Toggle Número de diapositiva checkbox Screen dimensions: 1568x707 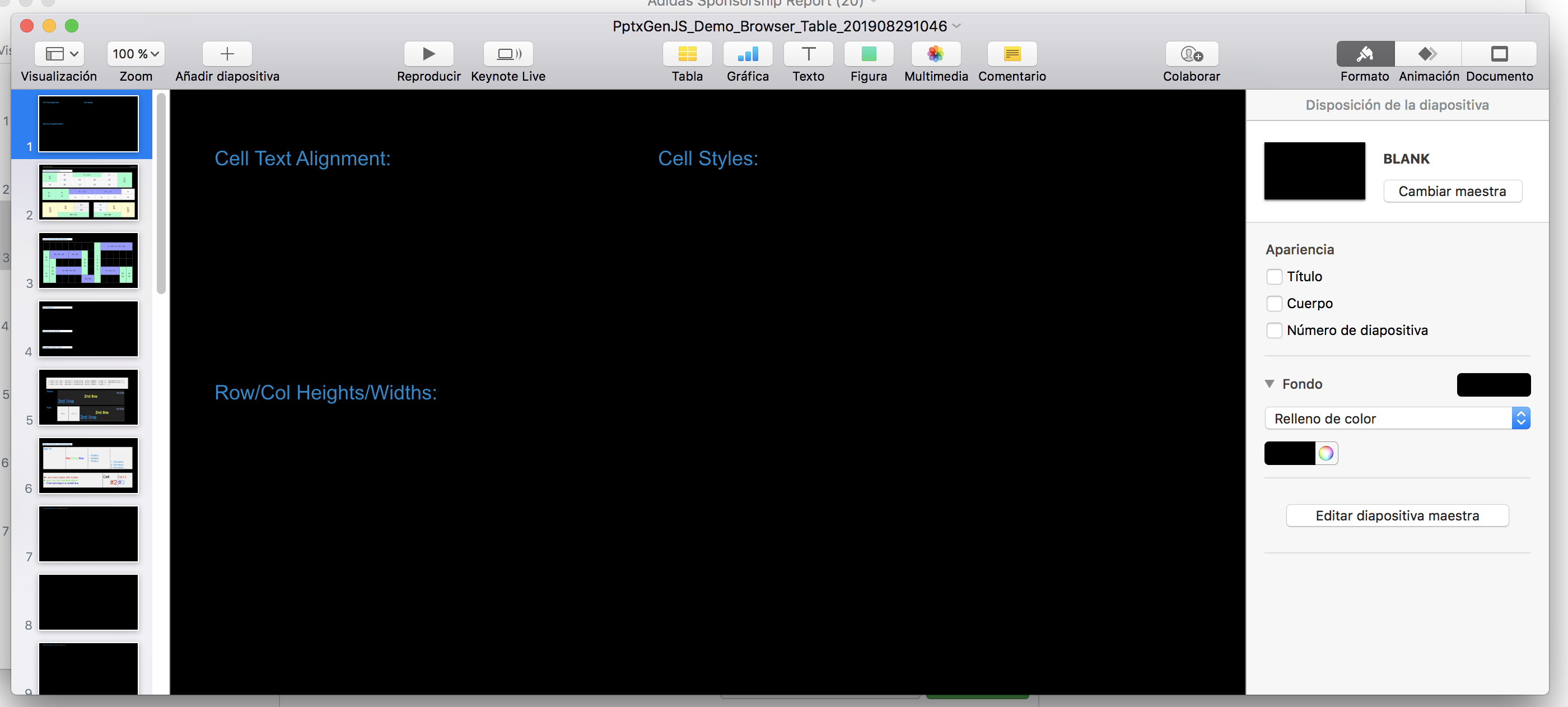[x=1274, y=330]
